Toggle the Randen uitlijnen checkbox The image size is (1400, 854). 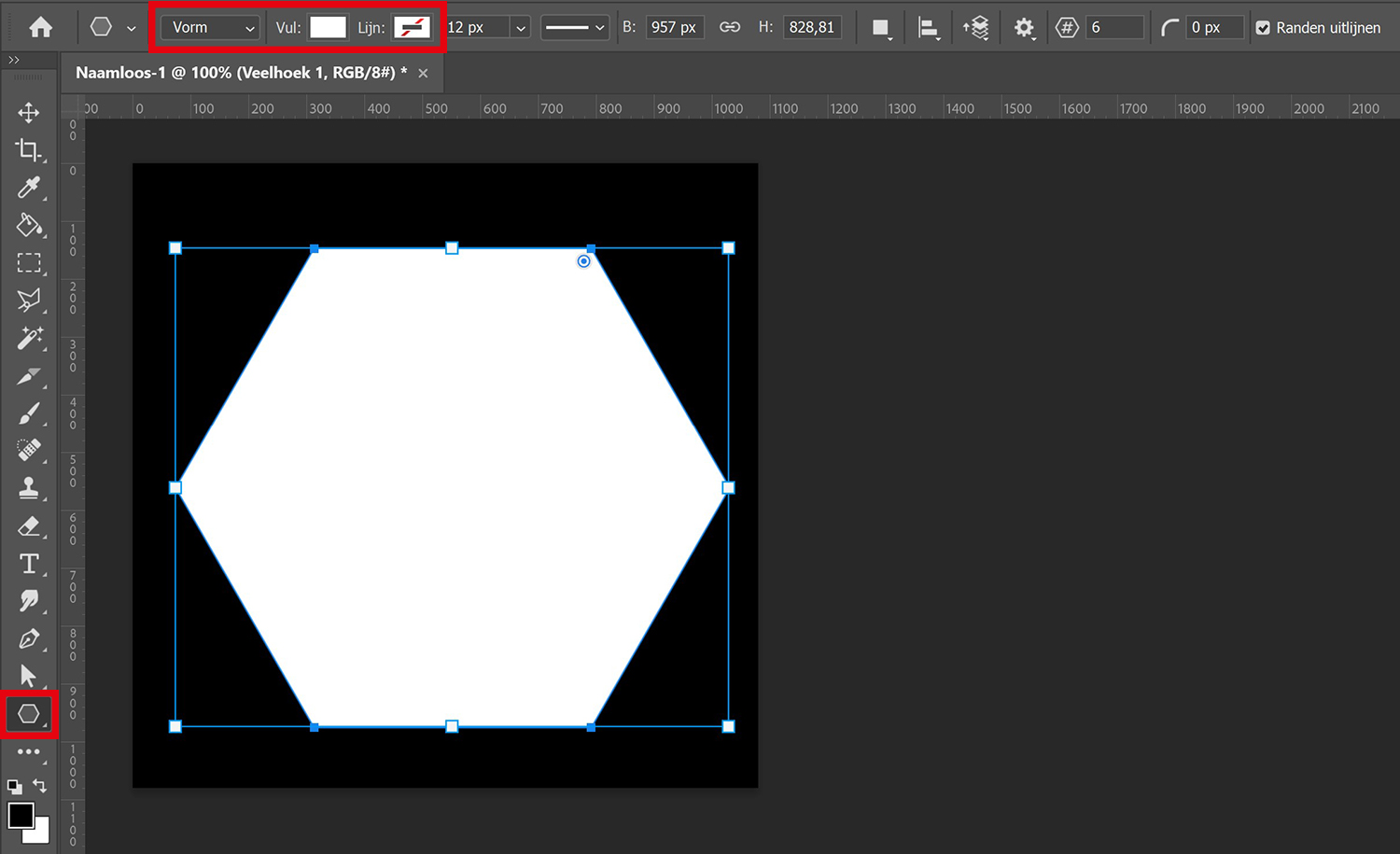[1263, 28]
